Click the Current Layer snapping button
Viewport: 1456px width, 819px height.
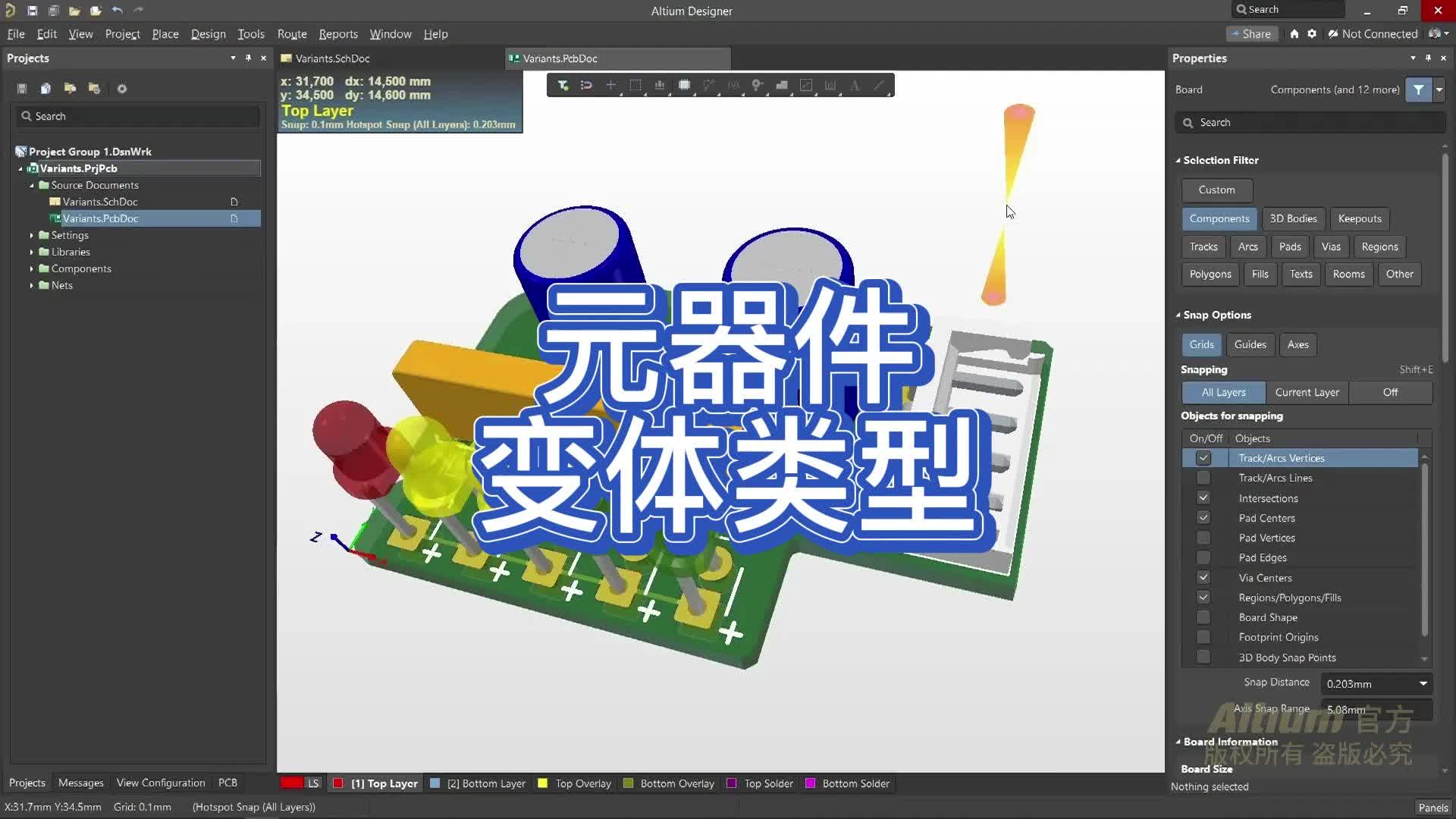[x=1307, y=392]
